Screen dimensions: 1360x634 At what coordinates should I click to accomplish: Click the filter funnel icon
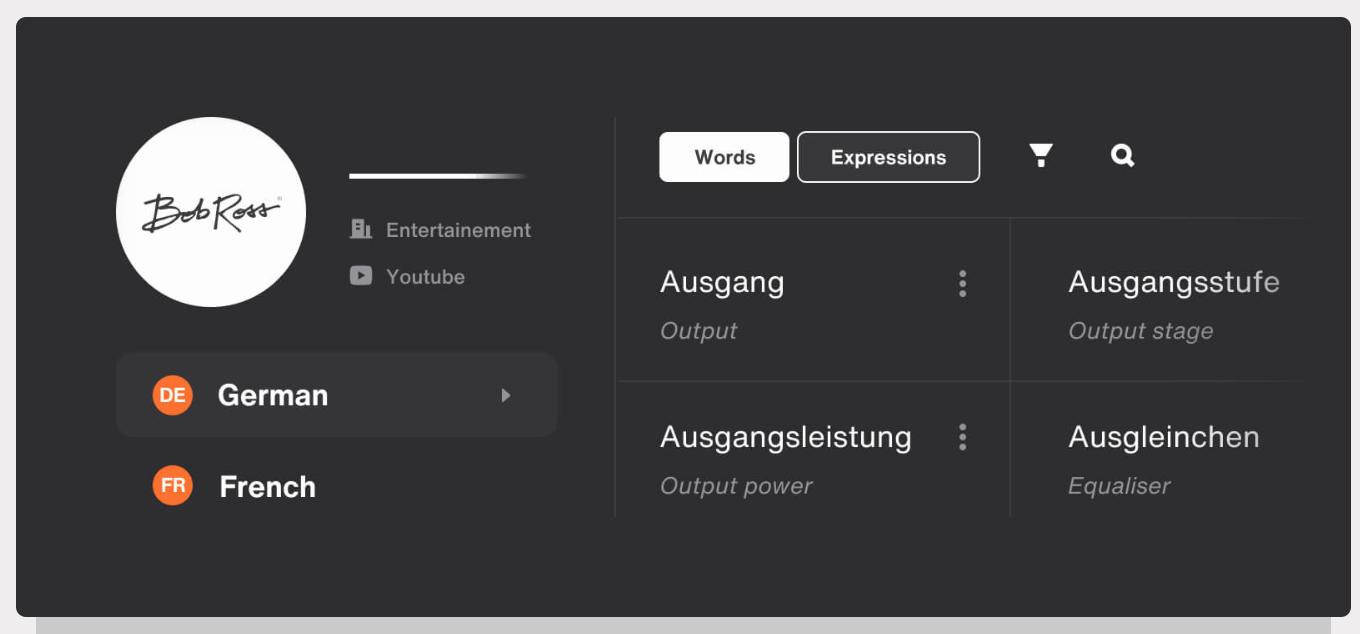tap(1041, 155)
